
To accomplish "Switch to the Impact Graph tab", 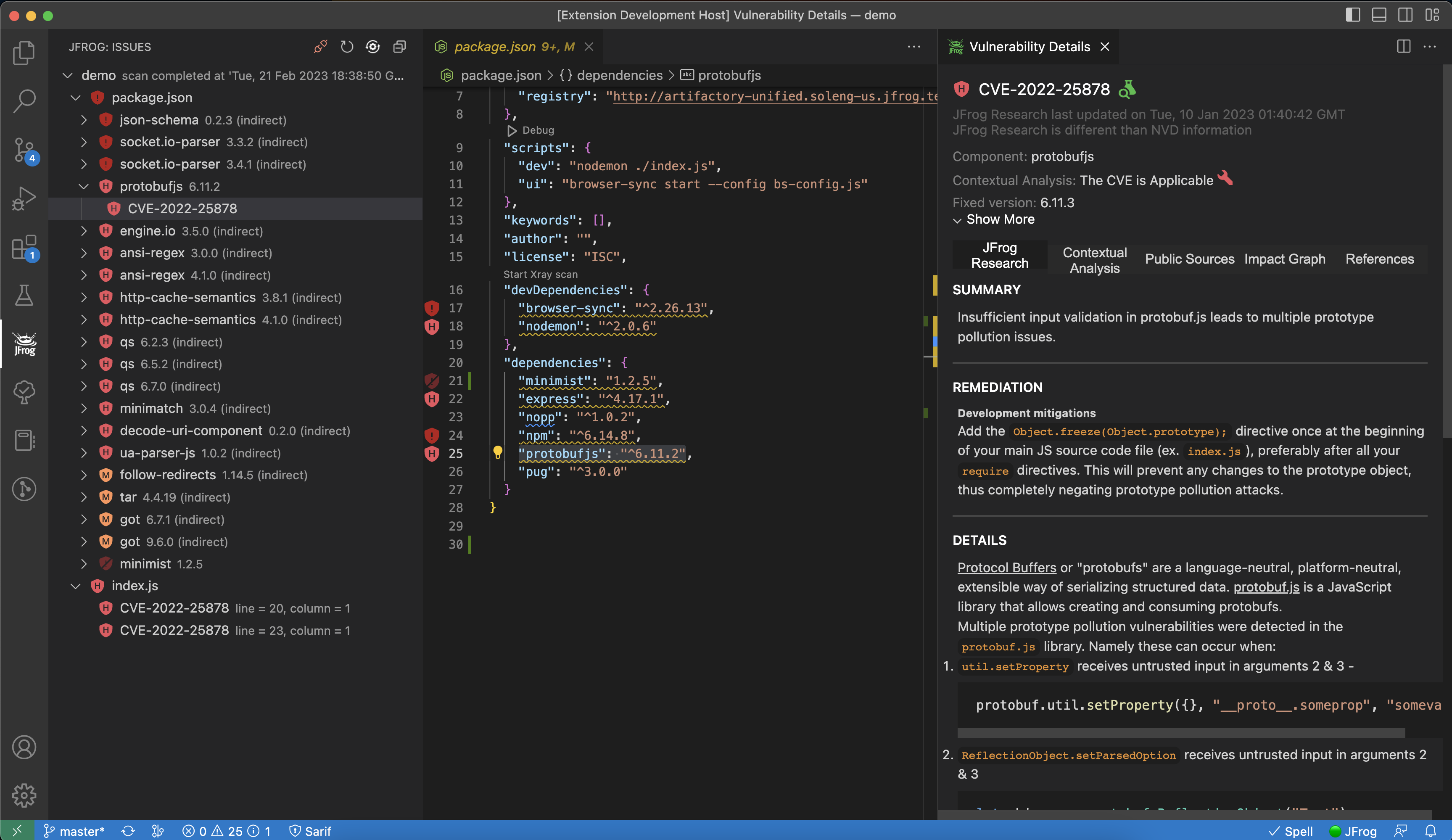I will (1284, 259).
